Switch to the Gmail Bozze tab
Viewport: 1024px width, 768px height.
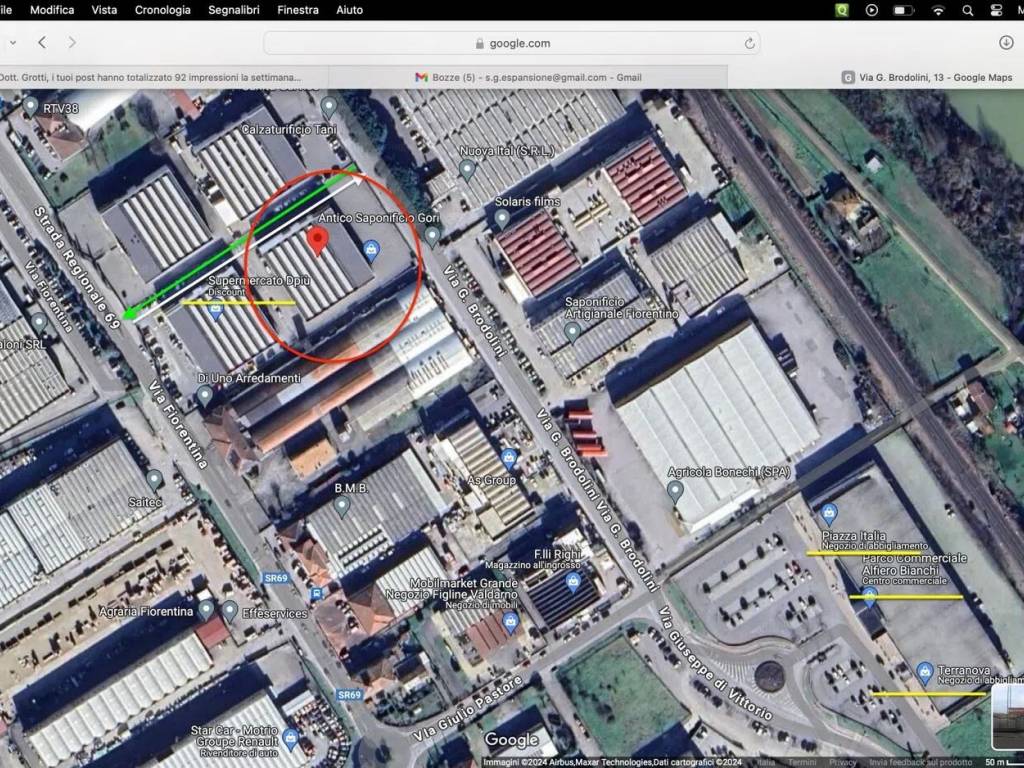[x=528, y=77]
